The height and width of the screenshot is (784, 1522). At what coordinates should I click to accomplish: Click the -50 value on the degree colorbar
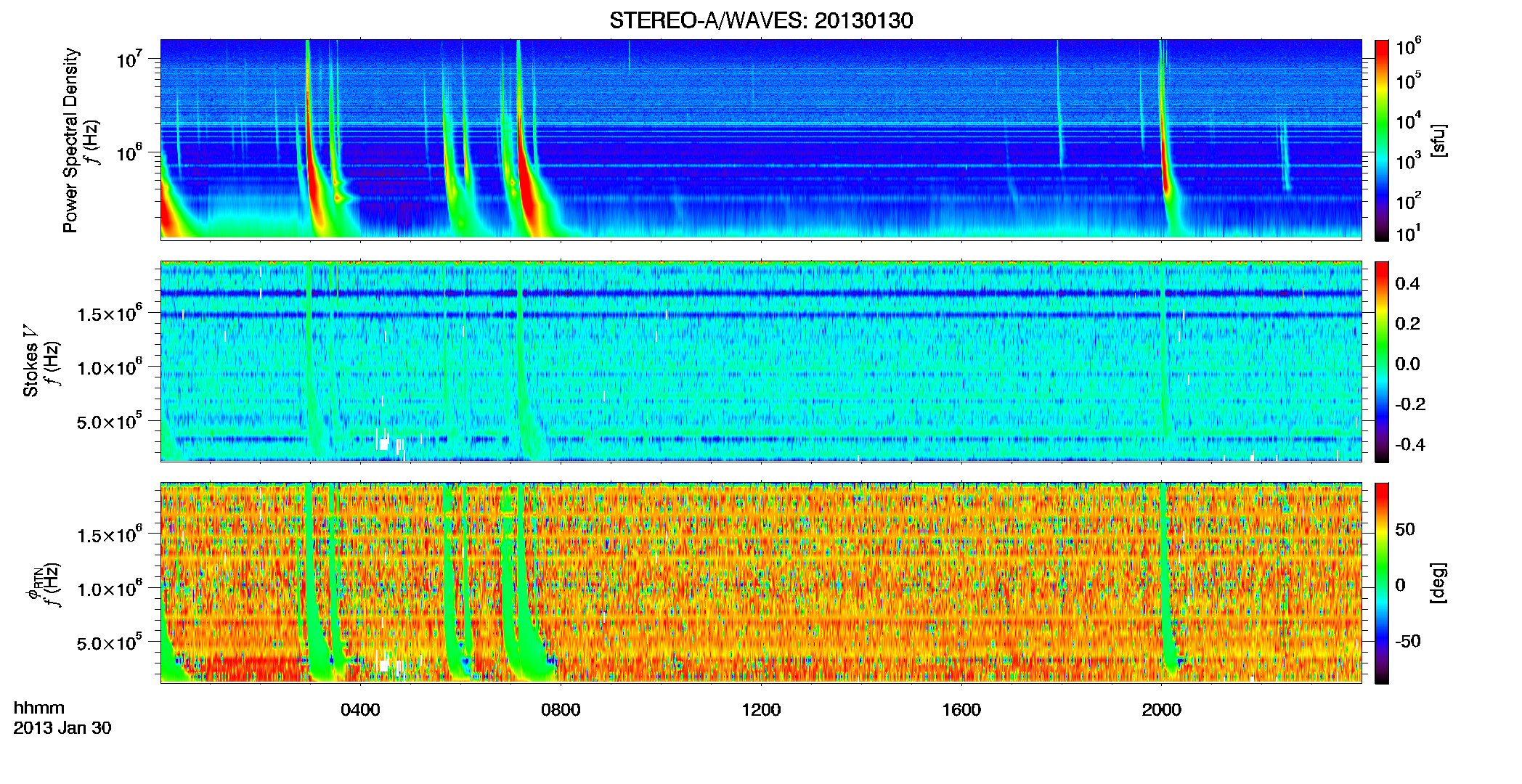[1407, 641]
